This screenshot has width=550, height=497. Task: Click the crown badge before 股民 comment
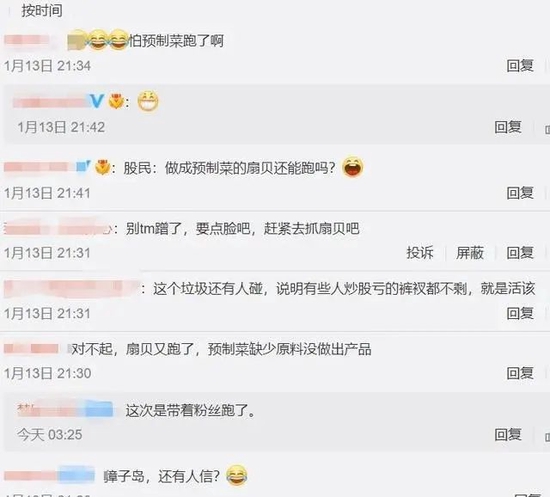(x=103, y=167)
